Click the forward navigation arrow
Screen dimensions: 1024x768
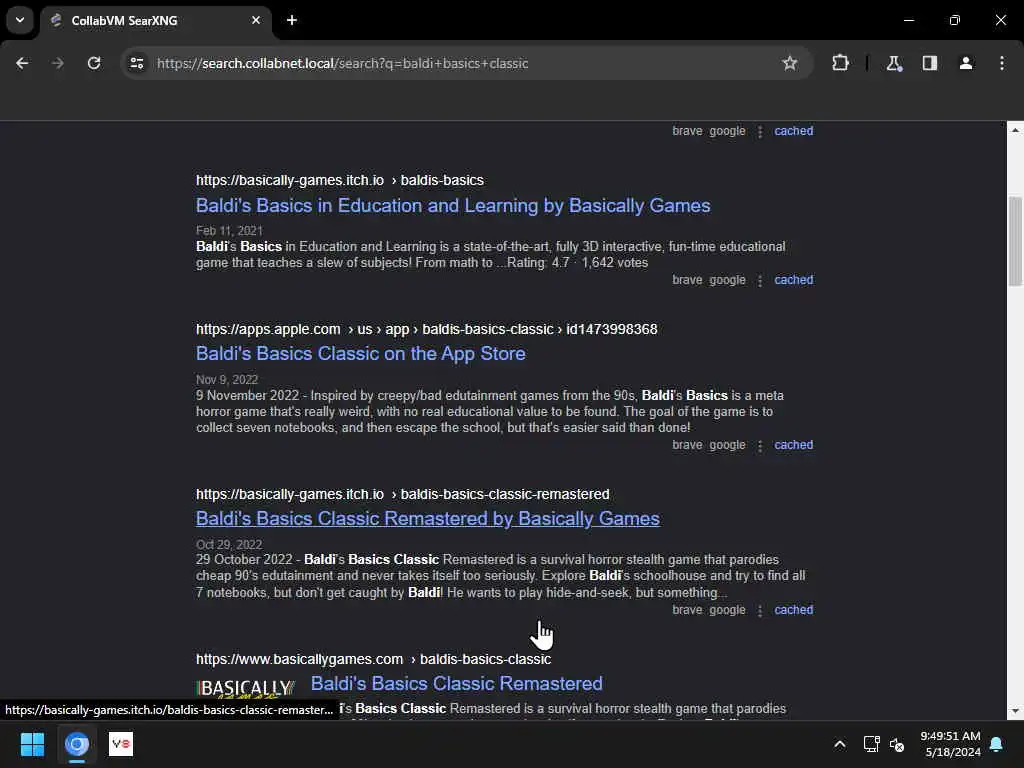pyautogui.click(x=58, y=63)
